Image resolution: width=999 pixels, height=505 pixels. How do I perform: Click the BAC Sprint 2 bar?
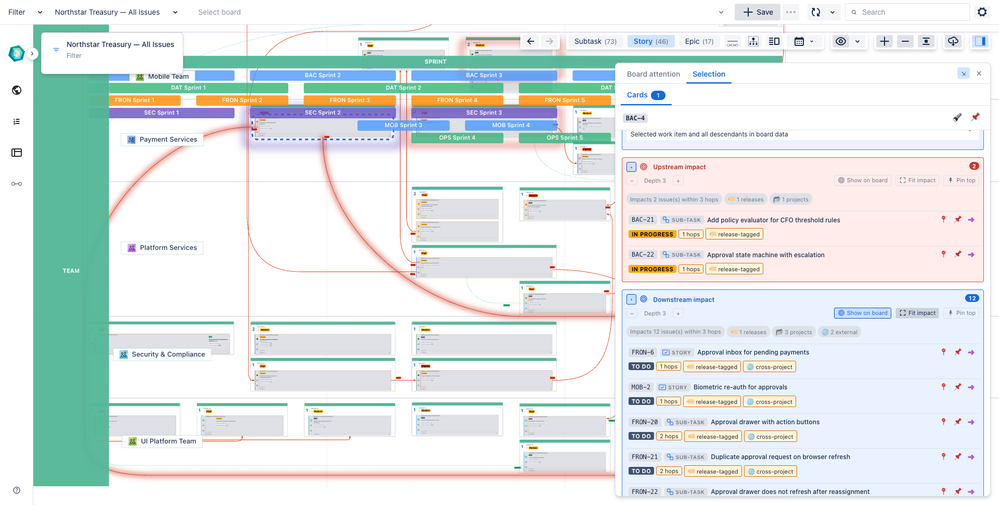click(x=322, y=75)
